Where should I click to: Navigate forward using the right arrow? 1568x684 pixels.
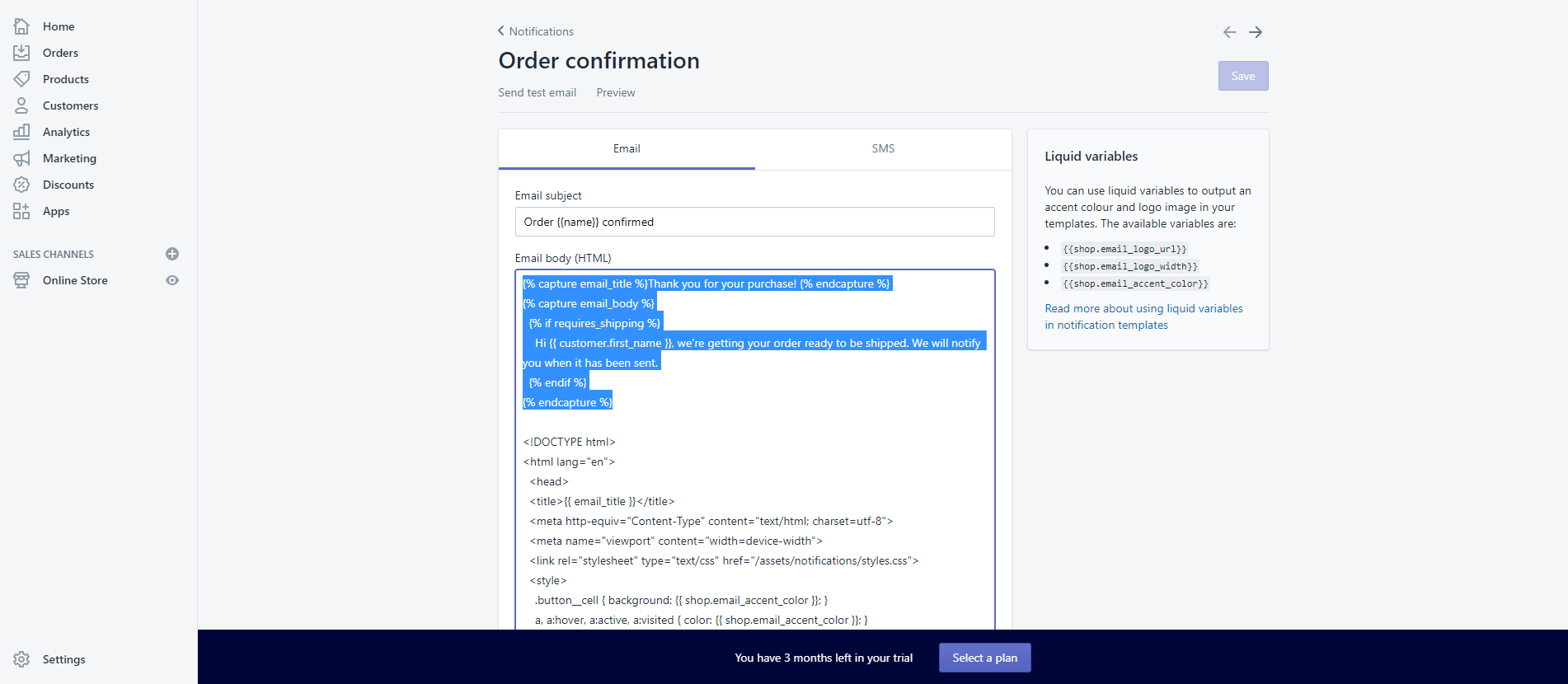coord(1255,31)
